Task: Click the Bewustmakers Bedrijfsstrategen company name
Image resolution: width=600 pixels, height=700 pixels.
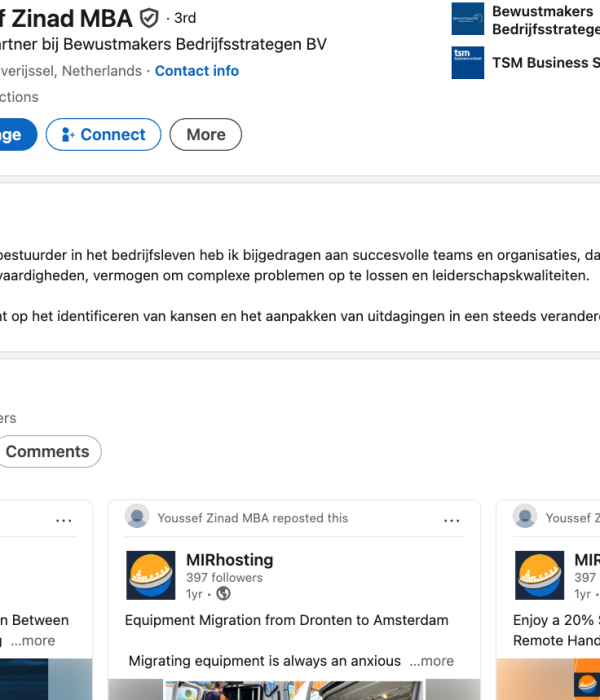Action: pos(545,20)
